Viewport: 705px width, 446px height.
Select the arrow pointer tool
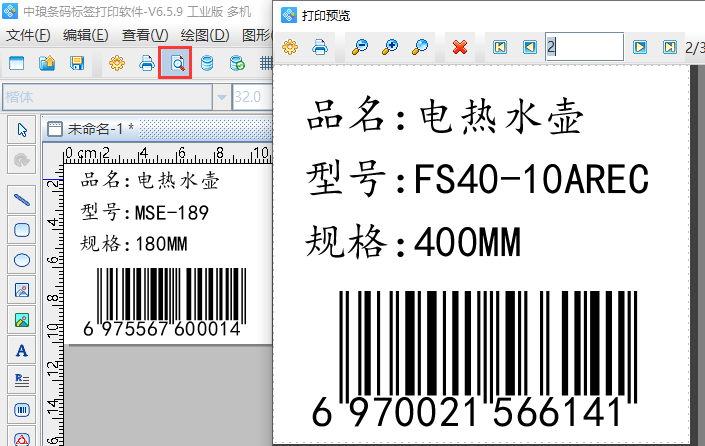22,130
